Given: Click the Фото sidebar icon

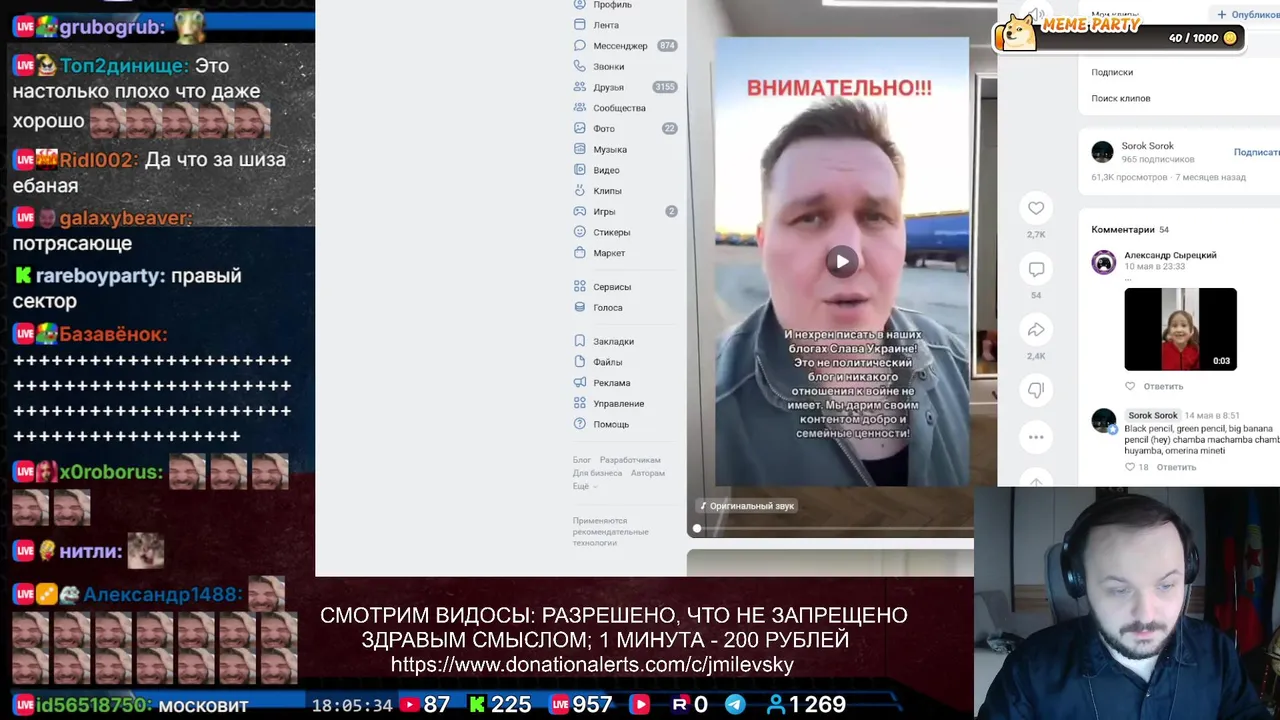Looking at the screenshot, I should tap(580, 129).
